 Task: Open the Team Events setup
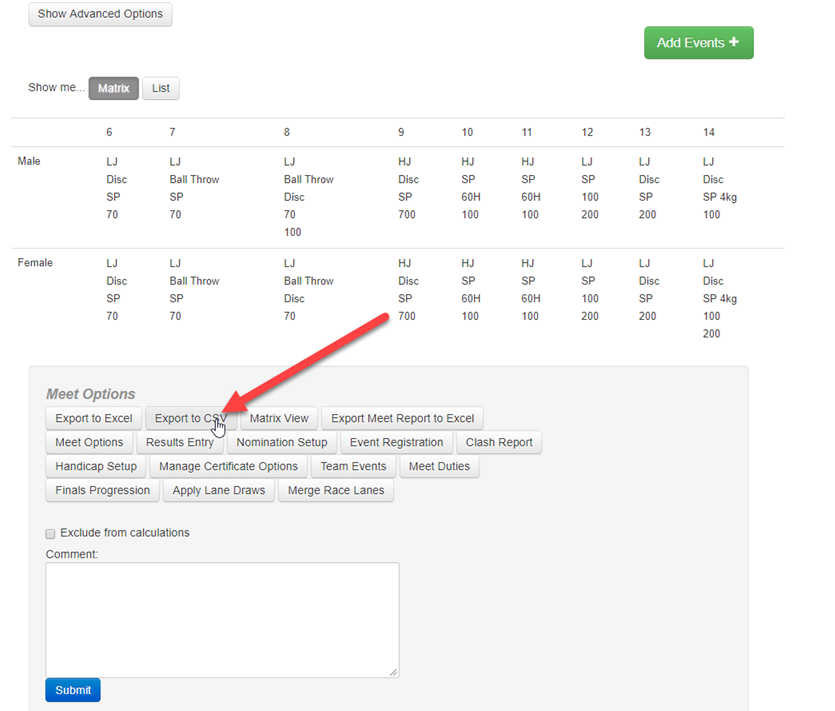click(353, 466)
